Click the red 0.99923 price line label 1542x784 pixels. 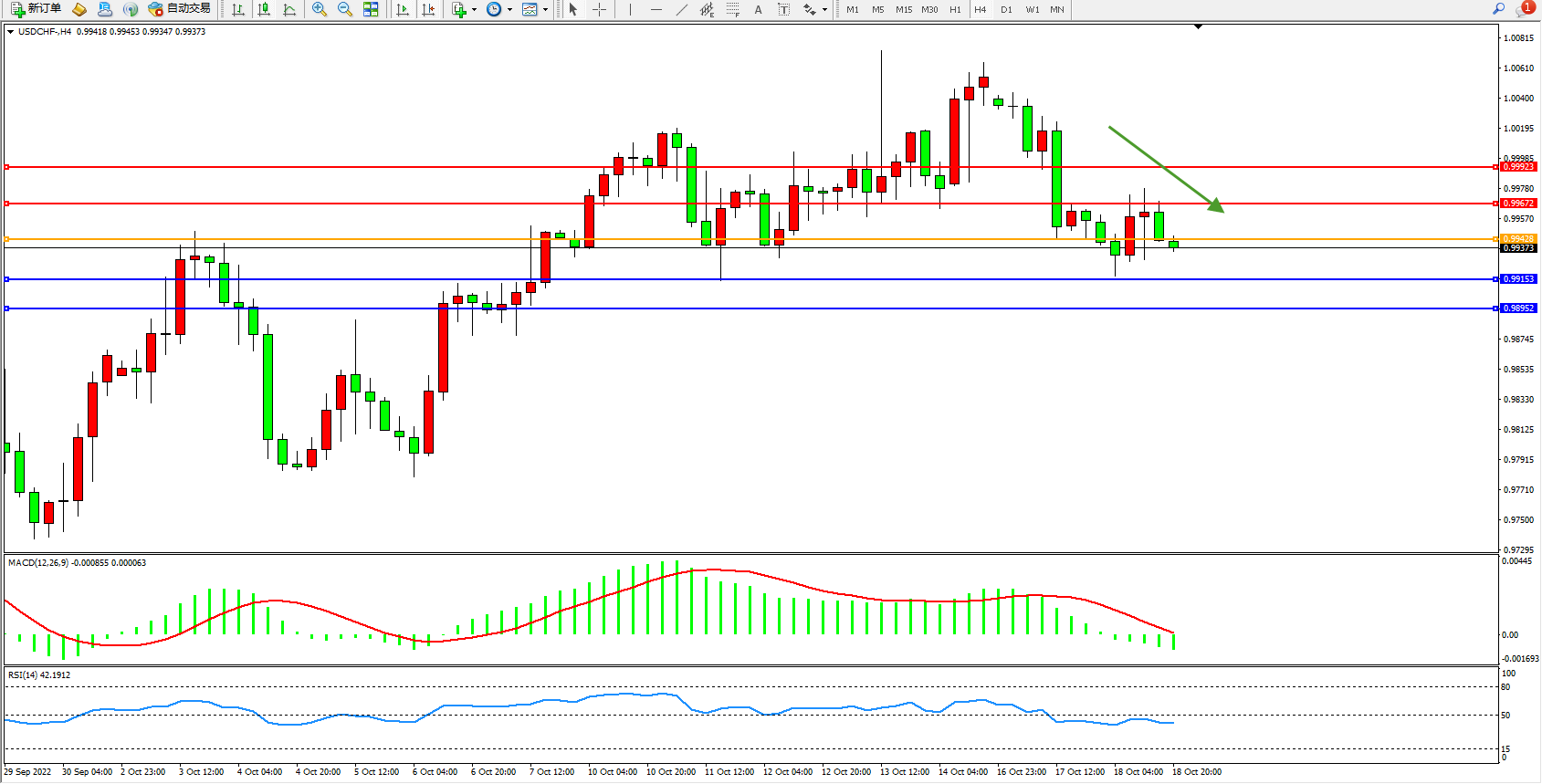(x=1518, y=167)
